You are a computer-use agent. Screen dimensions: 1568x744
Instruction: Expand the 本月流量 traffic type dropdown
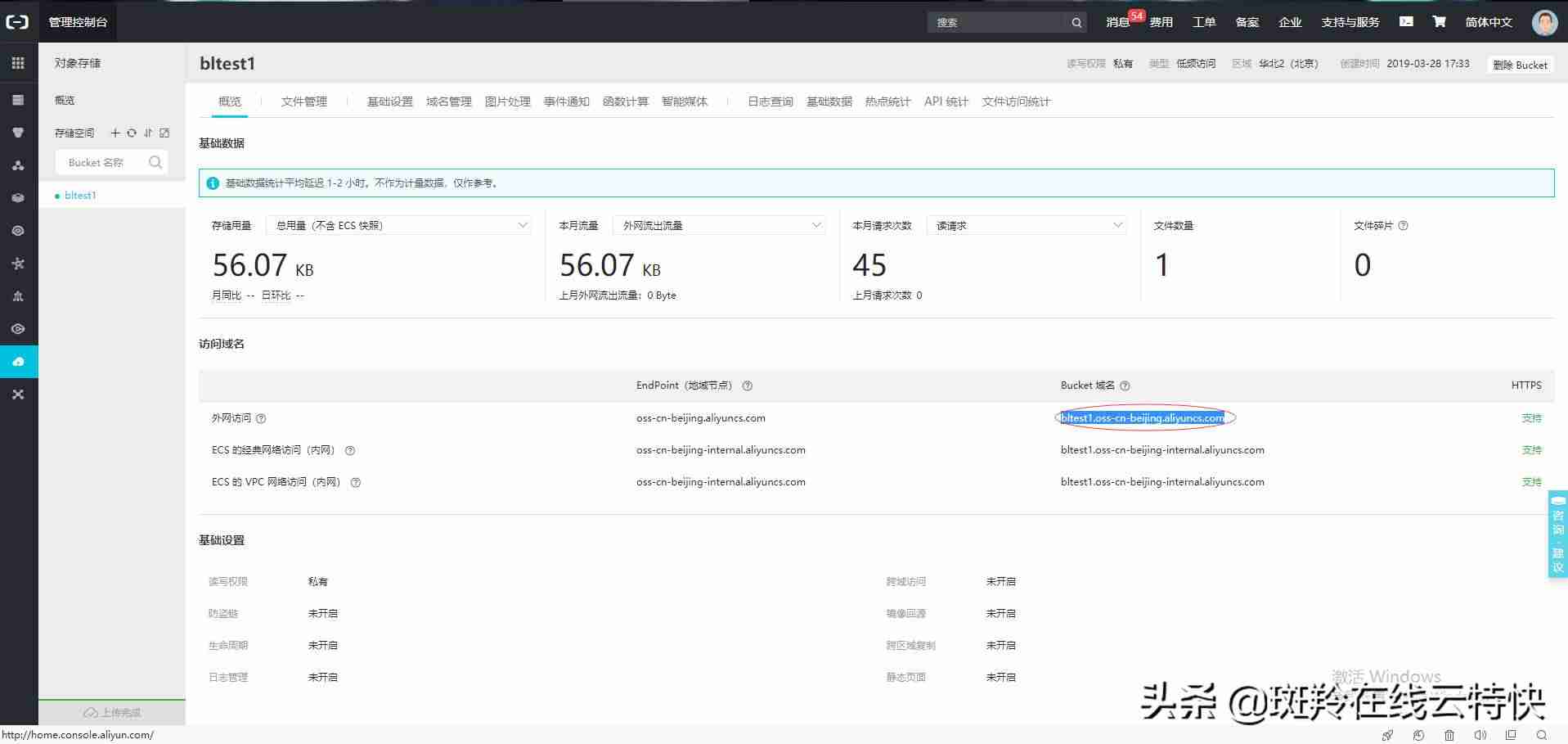pos(719,225)
